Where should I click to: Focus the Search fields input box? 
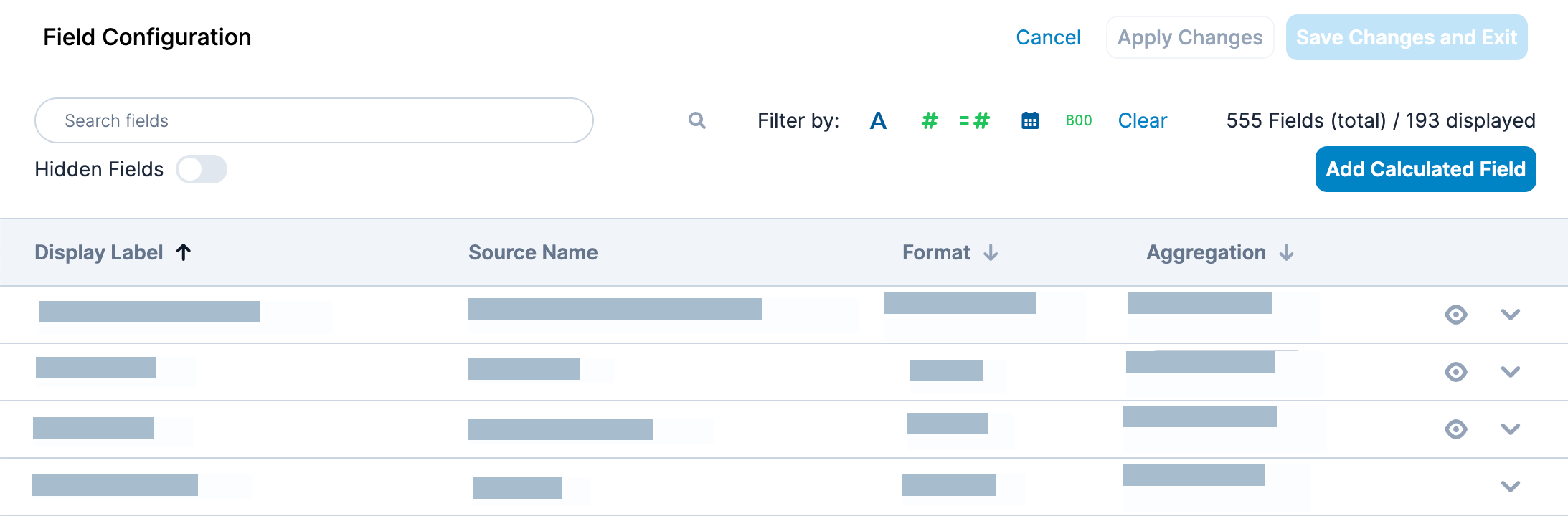[x=313, y=120]
